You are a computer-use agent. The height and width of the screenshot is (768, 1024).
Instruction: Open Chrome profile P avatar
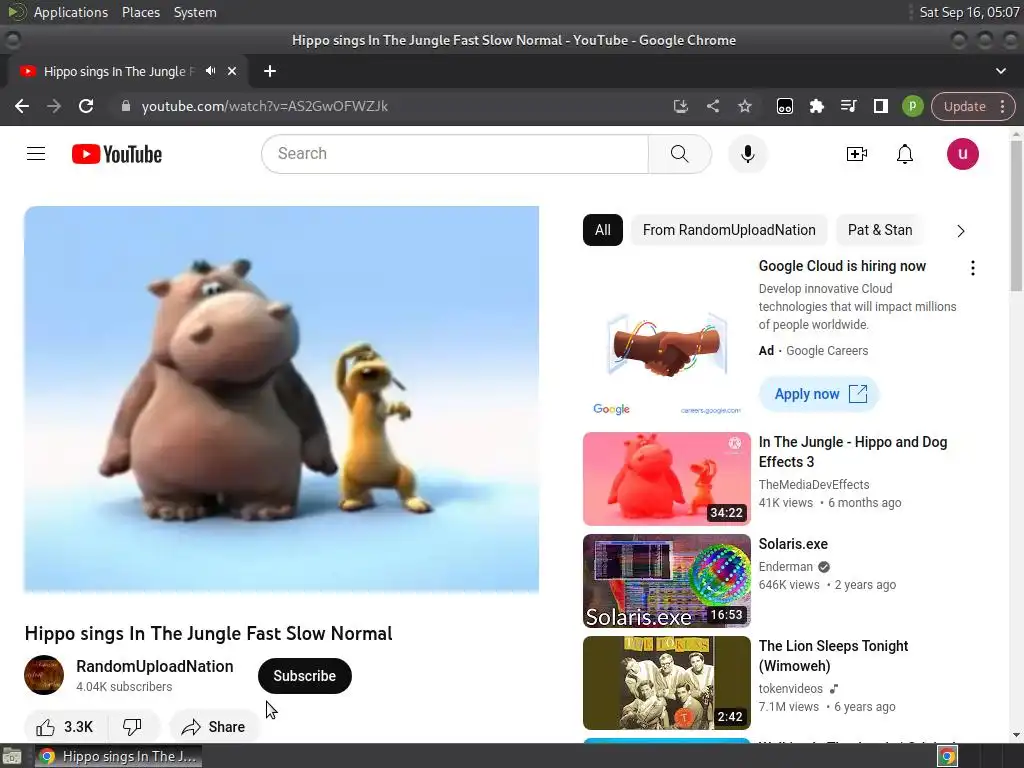[912, 106]
